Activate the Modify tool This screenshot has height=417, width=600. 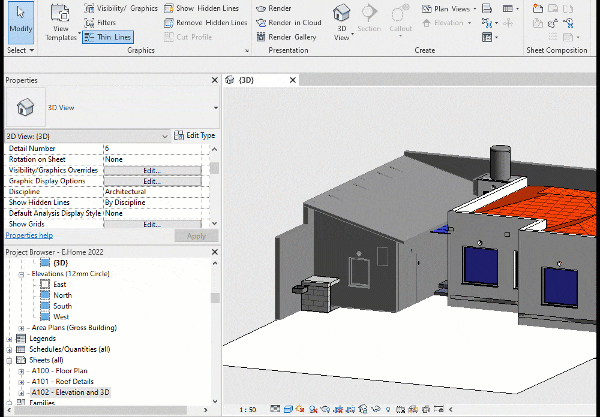[x=21, y=22]
